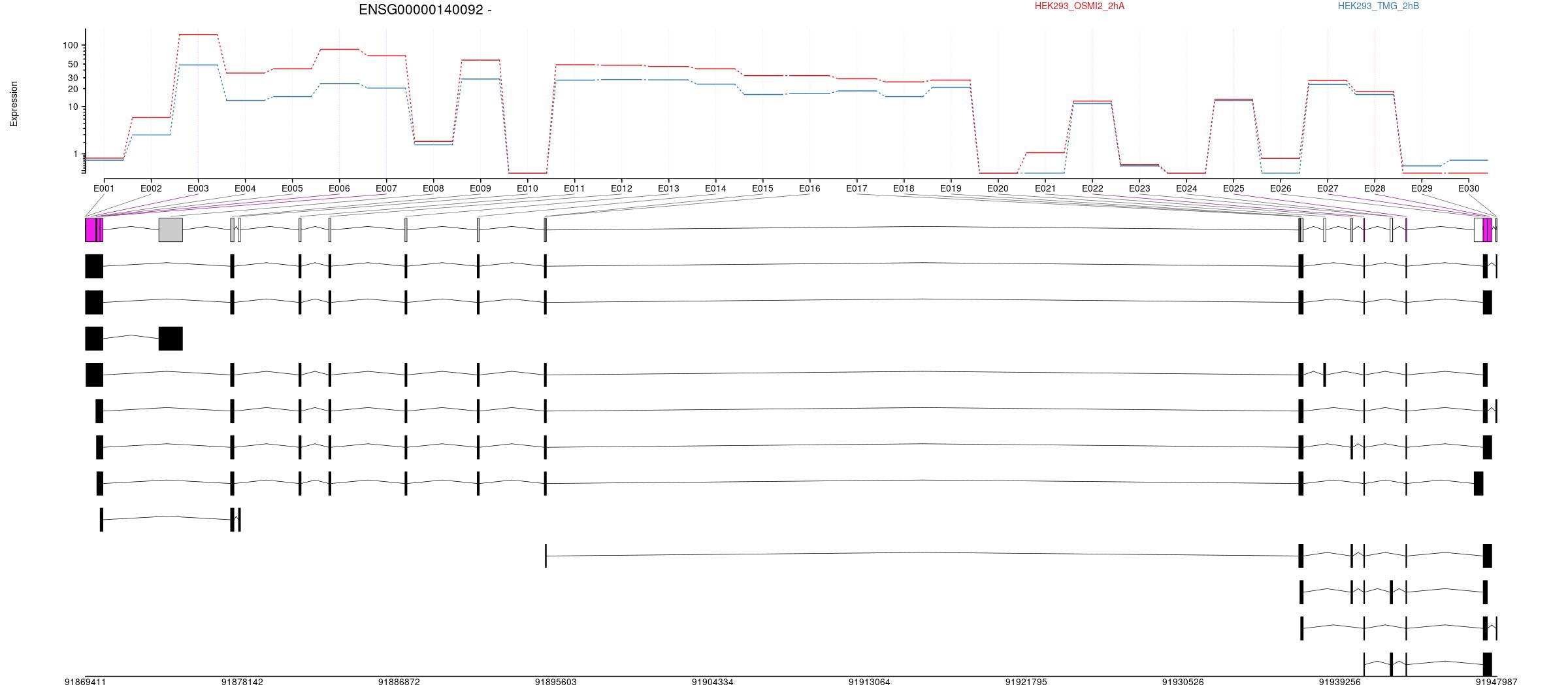Click genomic coordinate 91921795

[1026, 682]
